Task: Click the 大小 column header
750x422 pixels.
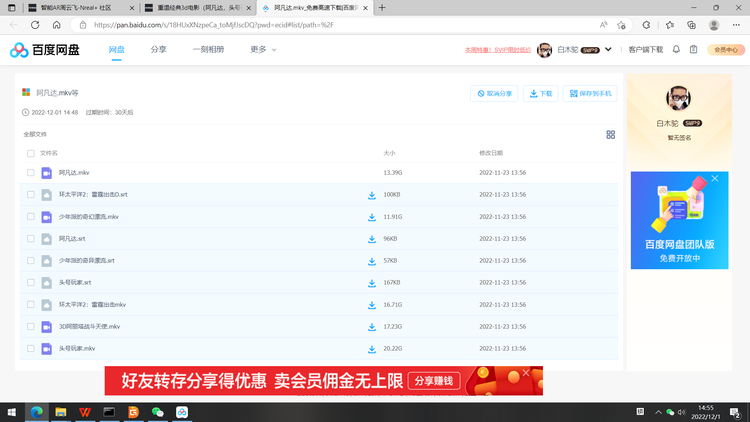Action: [x=389, y=153]
